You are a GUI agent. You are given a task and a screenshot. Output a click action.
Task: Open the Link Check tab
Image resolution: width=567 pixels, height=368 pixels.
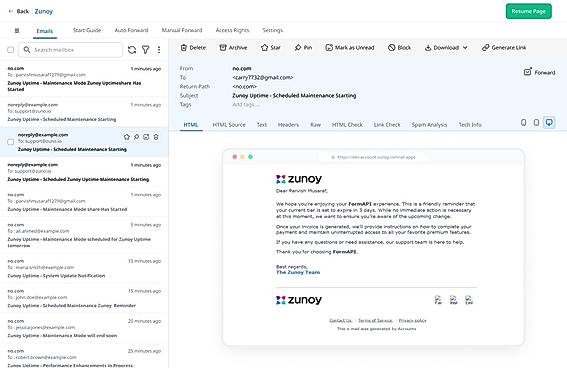(387, 125)
